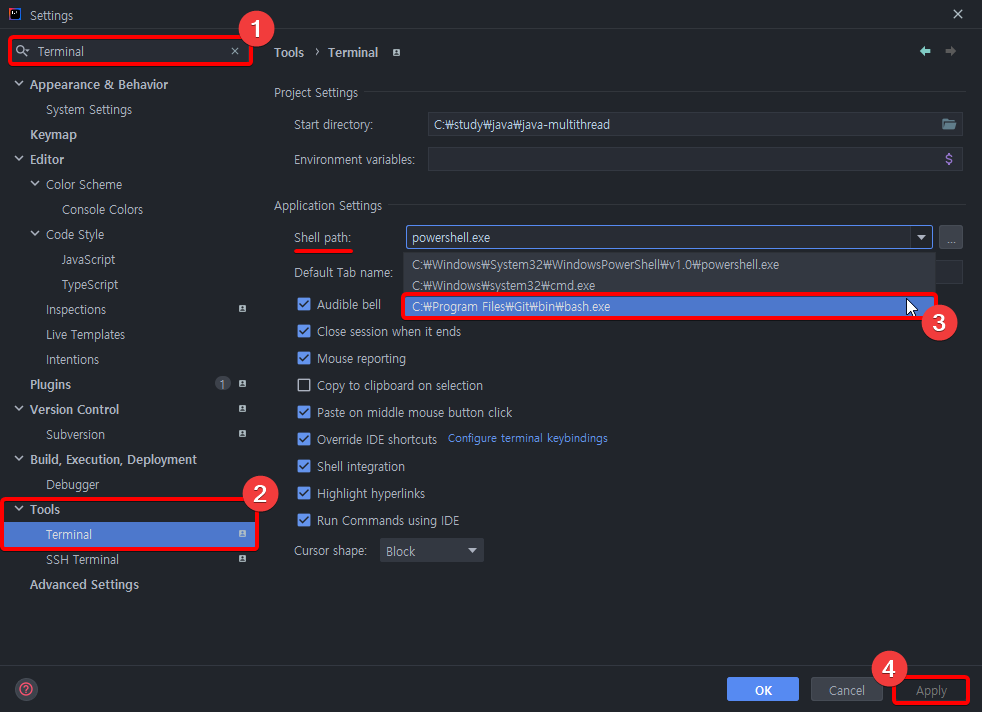Image resolution: width=982 pixels, height=712 pixels.
Task: Browse Shell path with the ellipsis button
Action: pyautogui.click(x=950, y=237)
